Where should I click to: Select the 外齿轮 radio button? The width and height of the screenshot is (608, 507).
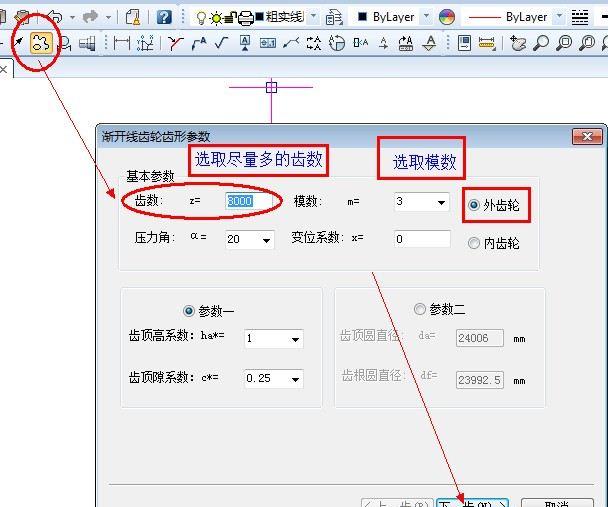[x=474, y=205]
